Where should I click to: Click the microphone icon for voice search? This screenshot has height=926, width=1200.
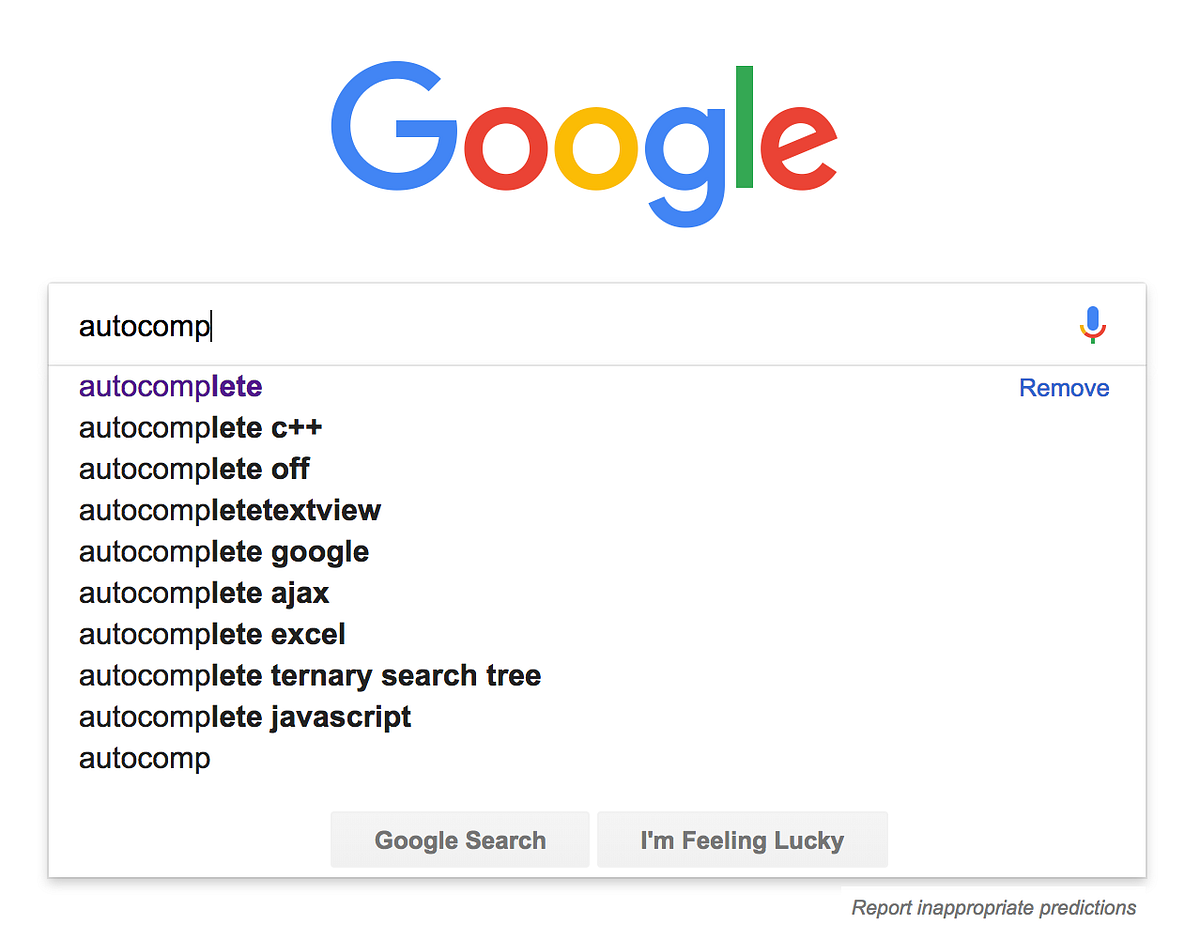pyautogui.click(x=1092, y=324)
